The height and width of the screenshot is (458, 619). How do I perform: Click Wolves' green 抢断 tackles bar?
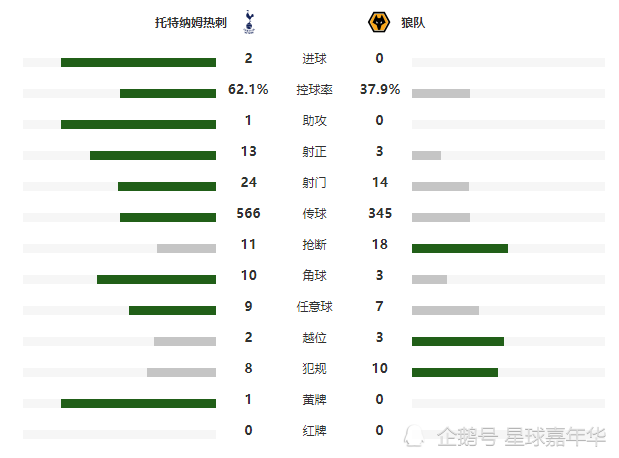coord(460,248)
